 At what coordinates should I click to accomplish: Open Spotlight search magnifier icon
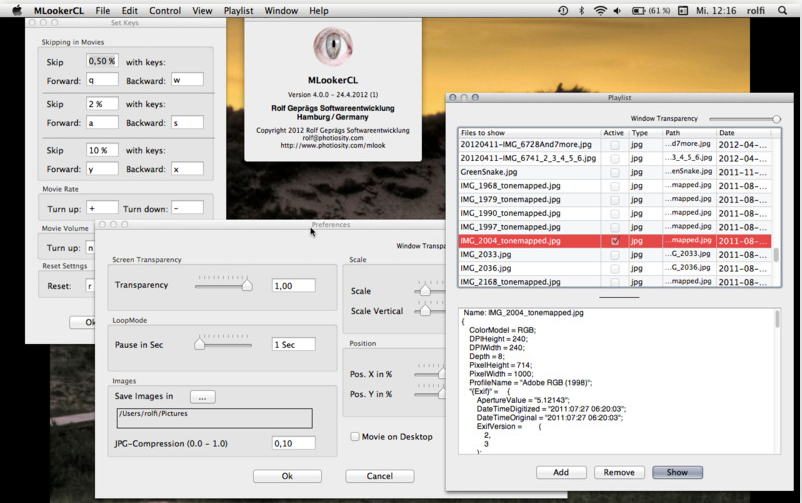pos(782,10)
